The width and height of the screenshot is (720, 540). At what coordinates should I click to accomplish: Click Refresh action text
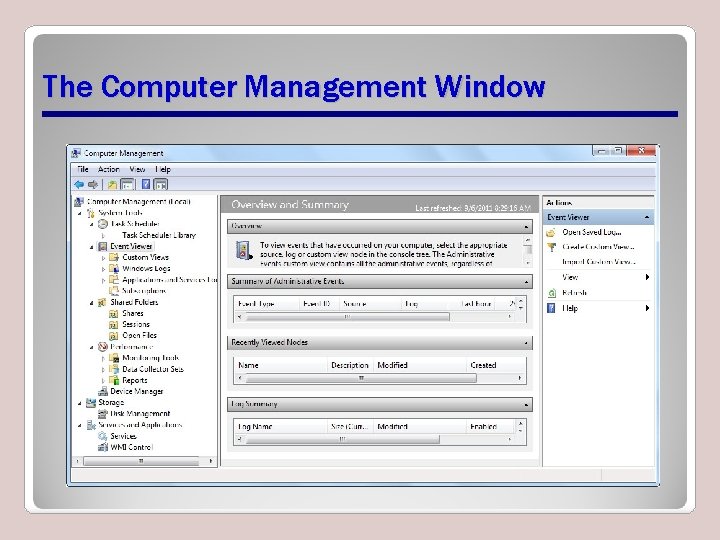click(x=574, y=293)
